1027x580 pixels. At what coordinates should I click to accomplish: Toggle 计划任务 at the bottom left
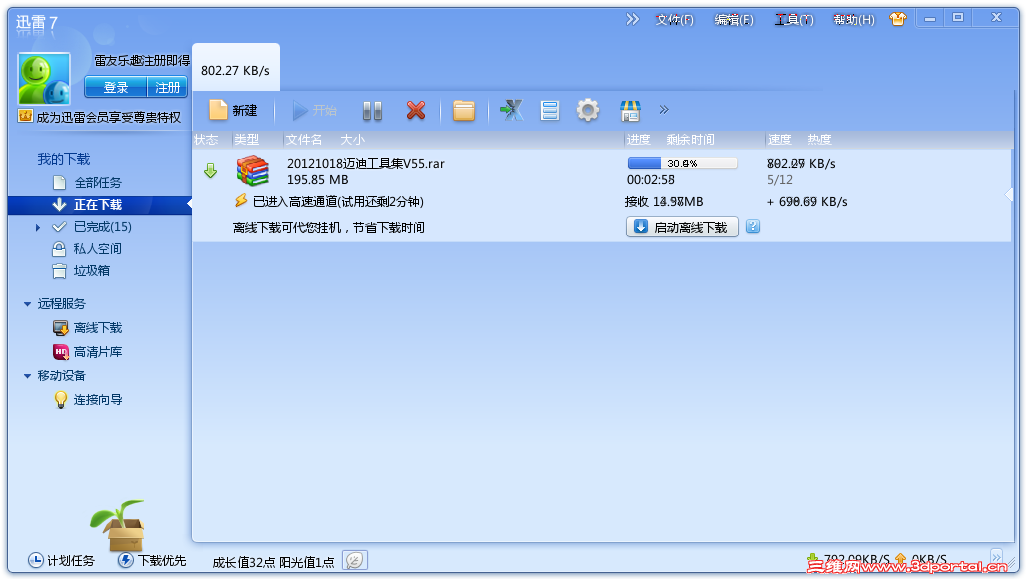tap(48, 561)
